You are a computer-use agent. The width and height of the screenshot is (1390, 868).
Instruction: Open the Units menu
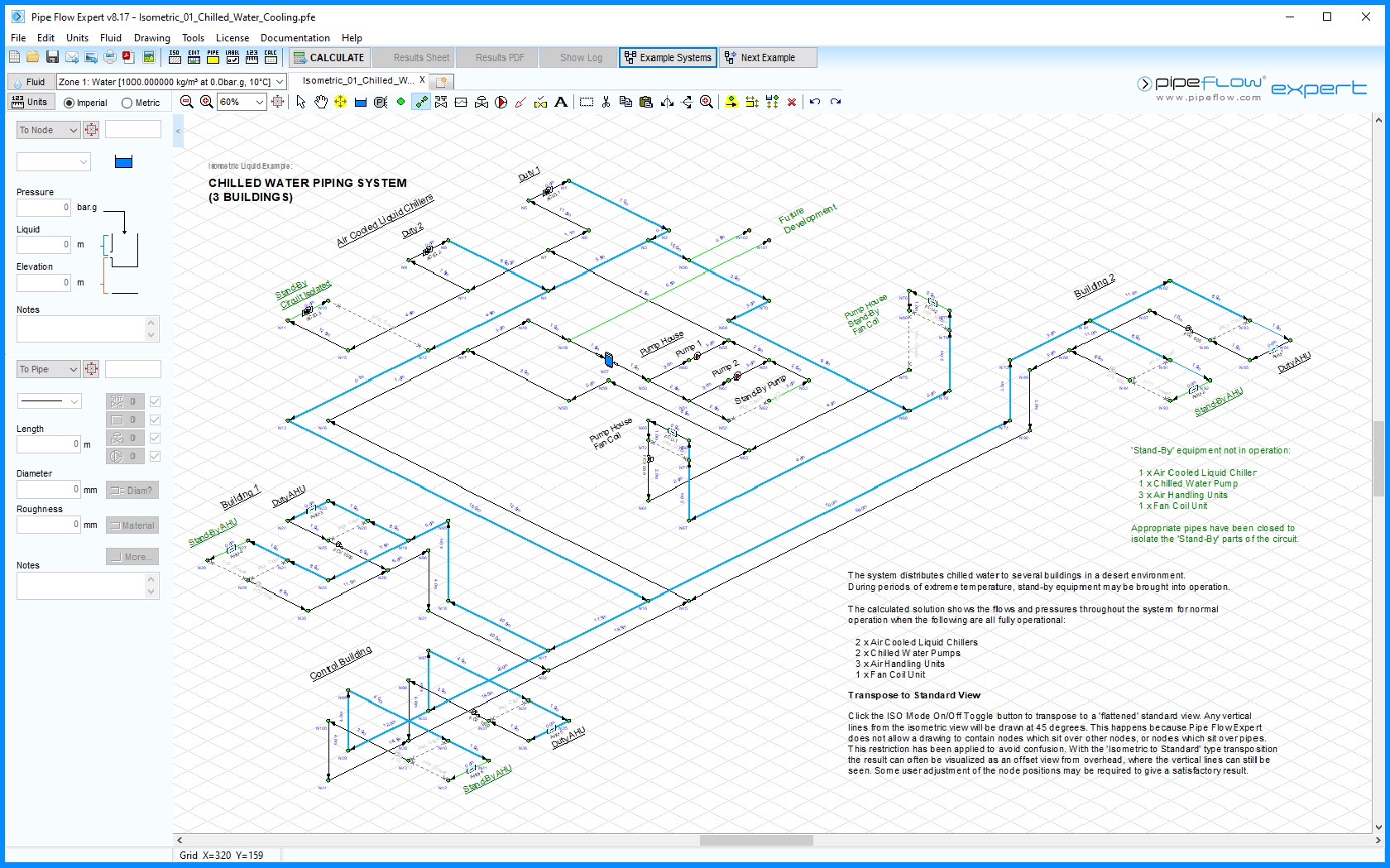(77, 38)
